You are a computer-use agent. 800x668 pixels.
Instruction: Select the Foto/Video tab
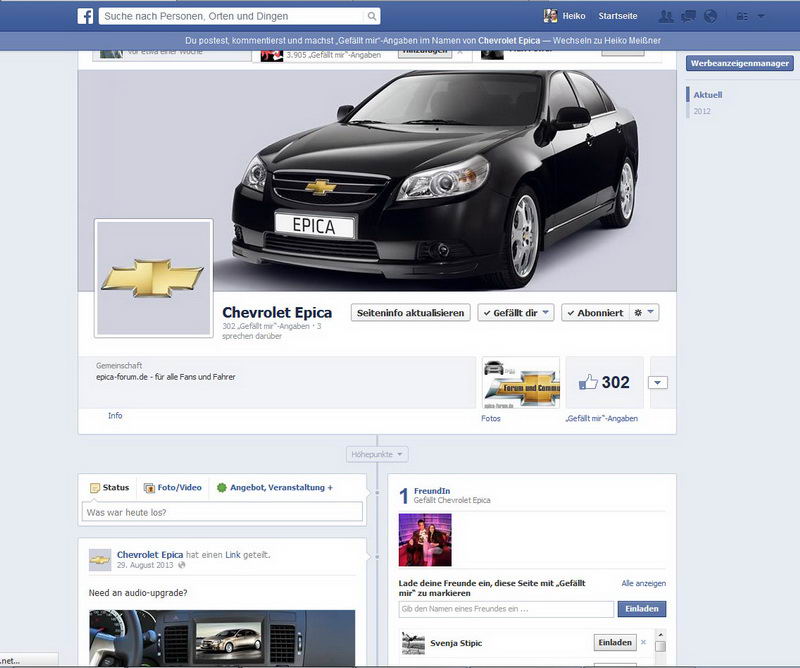coord(172,487)
